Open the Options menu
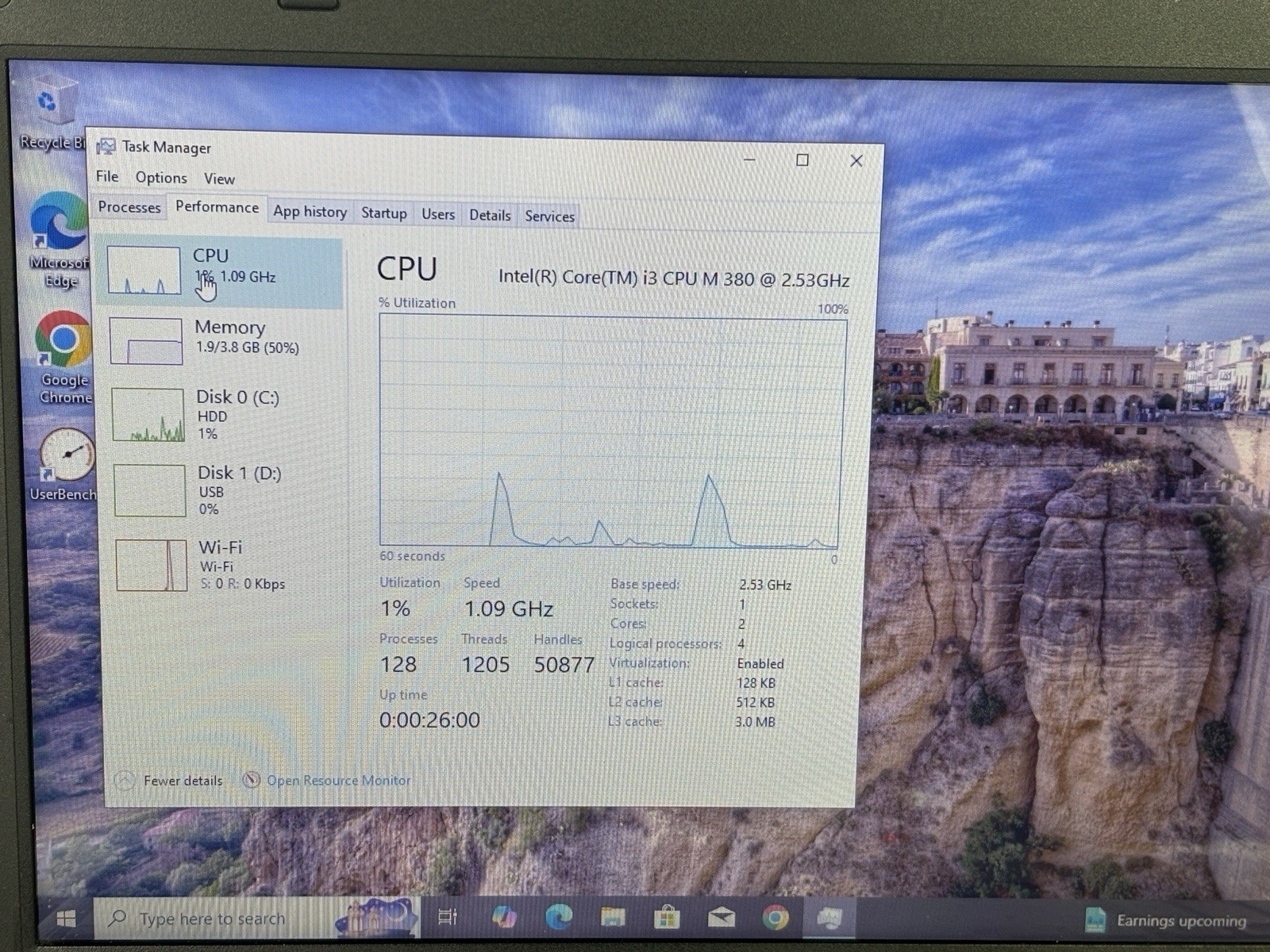Image resolution: width=1270 pixels, height=952 pixels. click(161, 178)
